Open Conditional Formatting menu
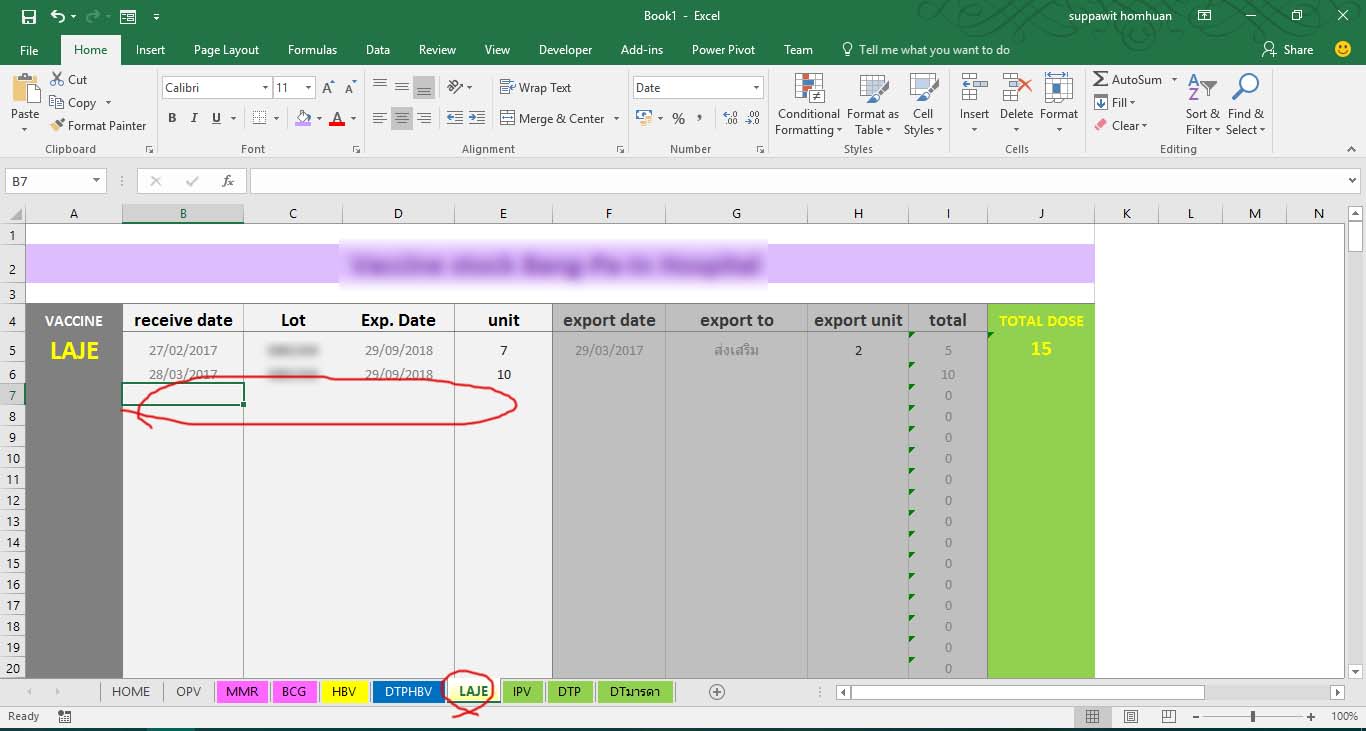Screen dimensions: 1366x731 tap(808, 104)
